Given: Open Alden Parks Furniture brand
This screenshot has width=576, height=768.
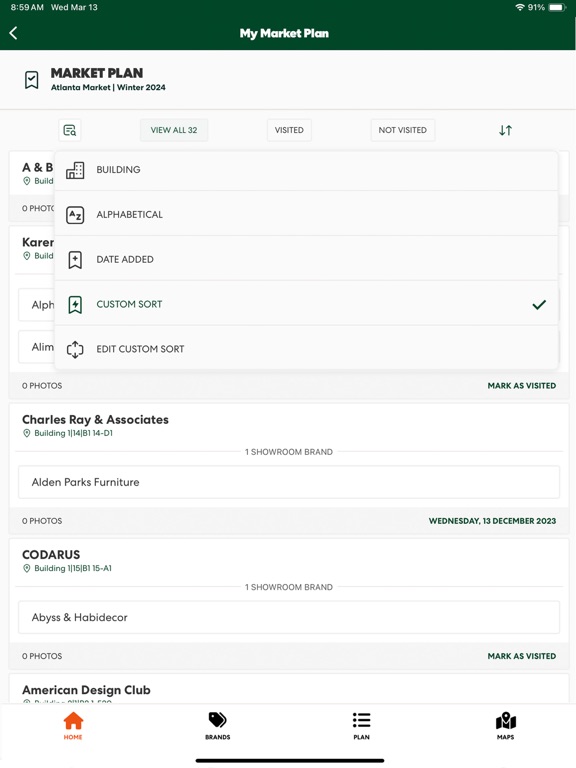Looking at the screenshot, I should (x=289, y=482).
